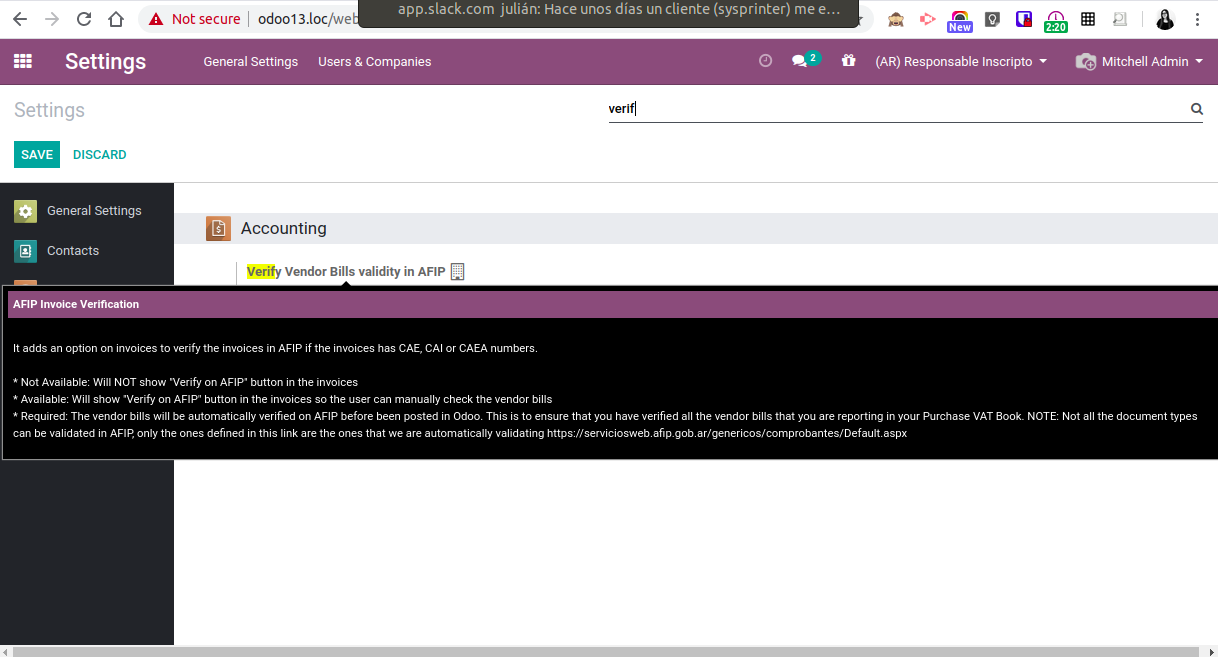Viewport: 1218px width, 657px height.
Task: Click the lightbulb extension icon
Action: pyautogui.click(x=992, y=19)
